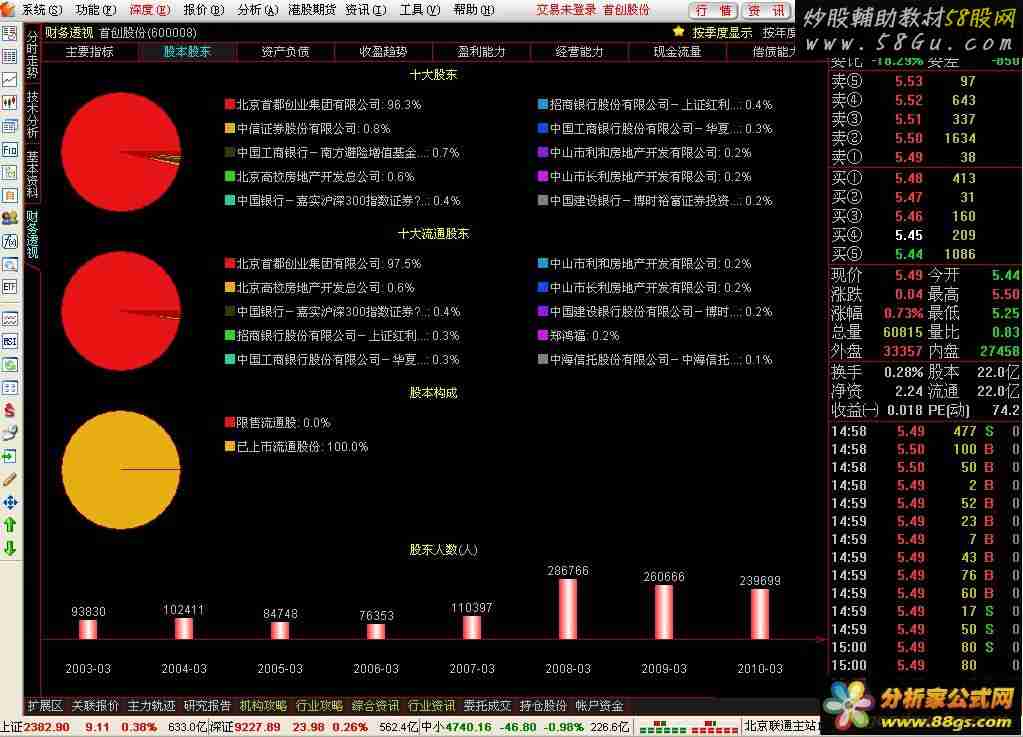The height and width of the screenshot is (737, 1023).
Task: Open the 港股期货 menu
Action: pyautogui.click(x=312, y=10)
